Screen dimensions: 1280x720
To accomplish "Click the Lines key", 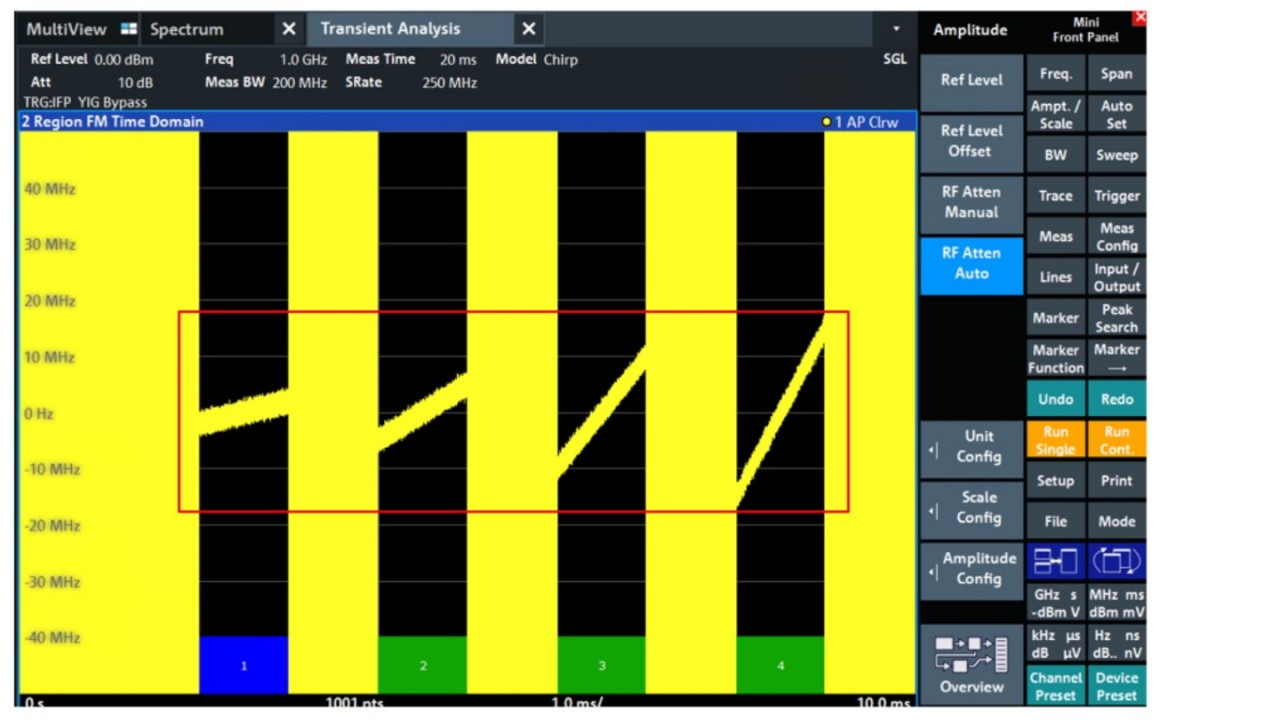I will [1055, 277].
